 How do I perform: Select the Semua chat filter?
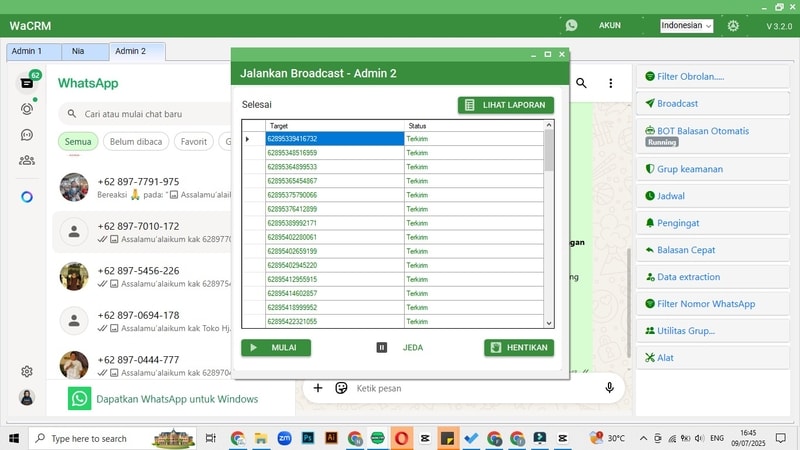78,142
